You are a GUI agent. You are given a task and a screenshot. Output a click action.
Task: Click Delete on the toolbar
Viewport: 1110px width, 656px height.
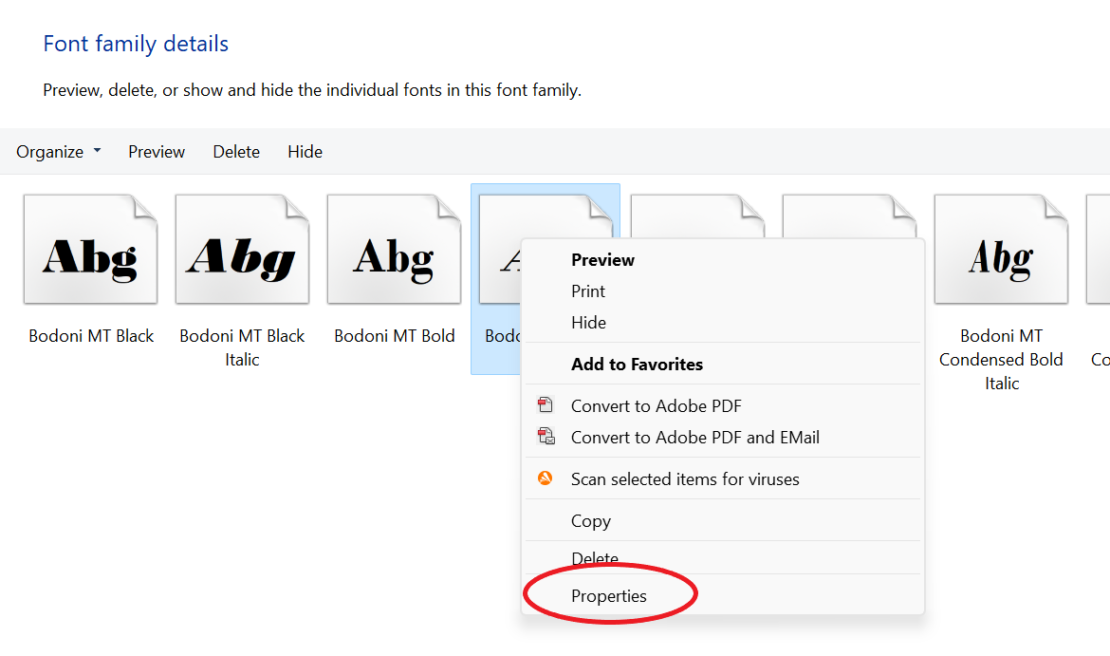click(236, 151)
